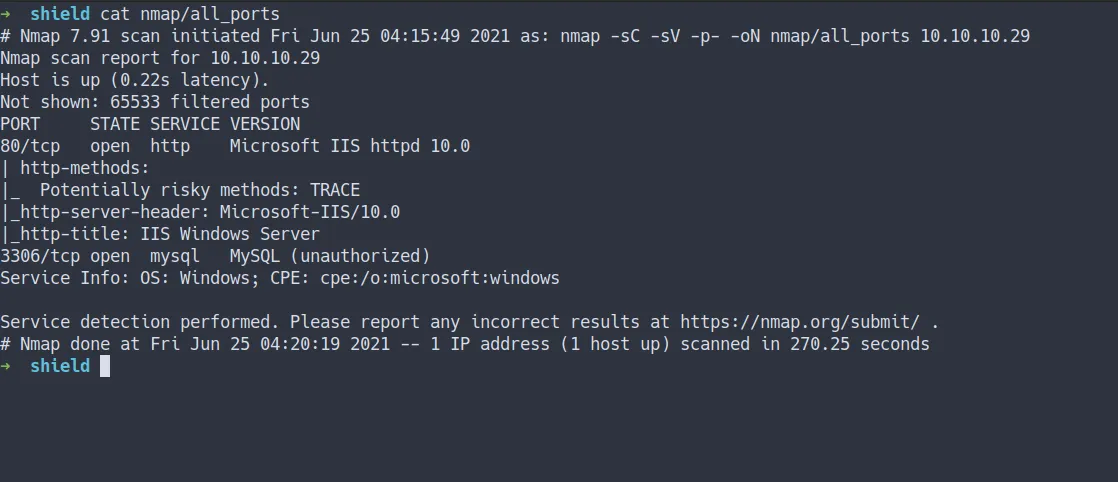1118x482 pixels.
Task: Click the "shield" directory name in the first prompt
Action: pyautogui.click(x=60, y=14)
